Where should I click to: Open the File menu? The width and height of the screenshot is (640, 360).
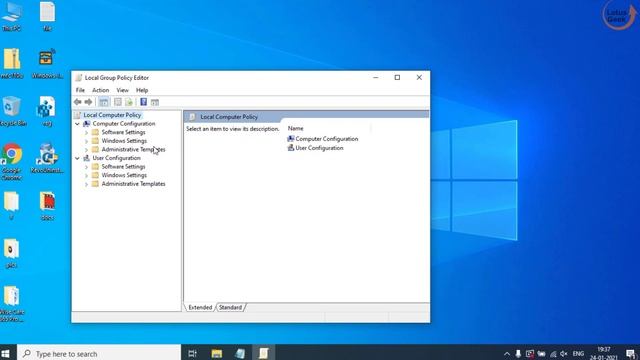point(80,90)
